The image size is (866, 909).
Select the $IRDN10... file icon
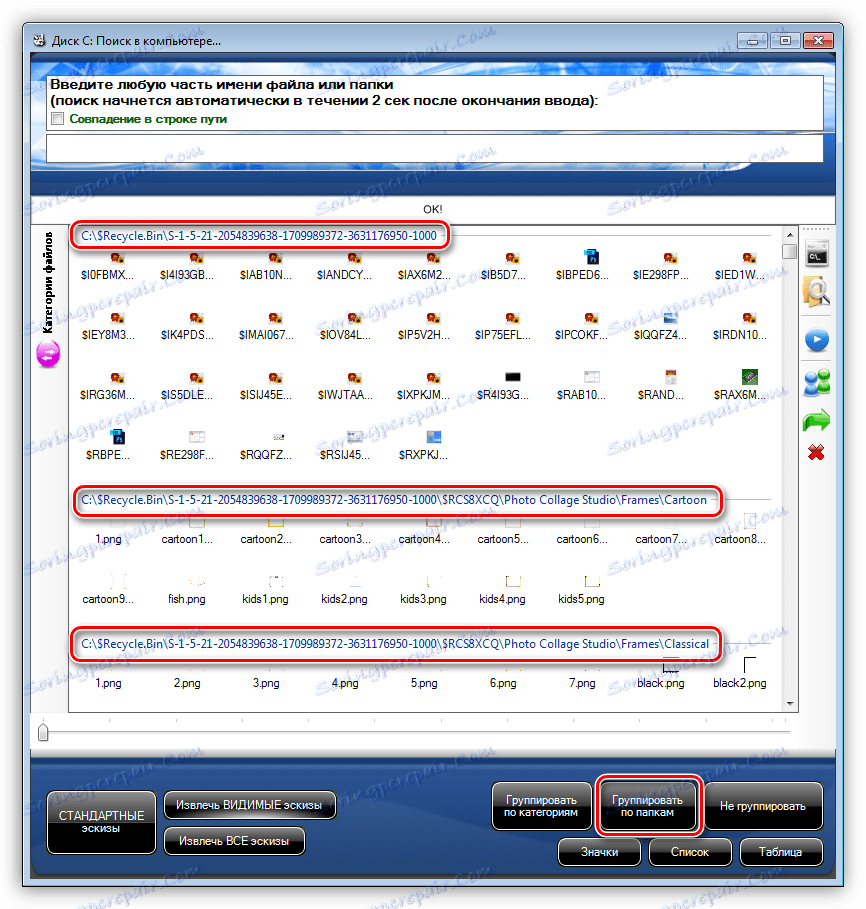point(749,318)
